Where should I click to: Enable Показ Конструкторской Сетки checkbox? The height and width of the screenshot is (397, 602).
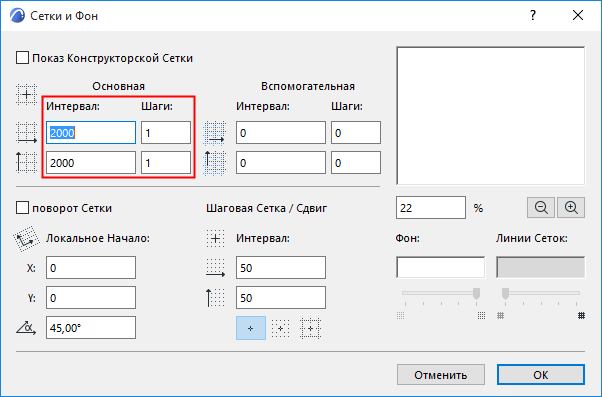22,58
